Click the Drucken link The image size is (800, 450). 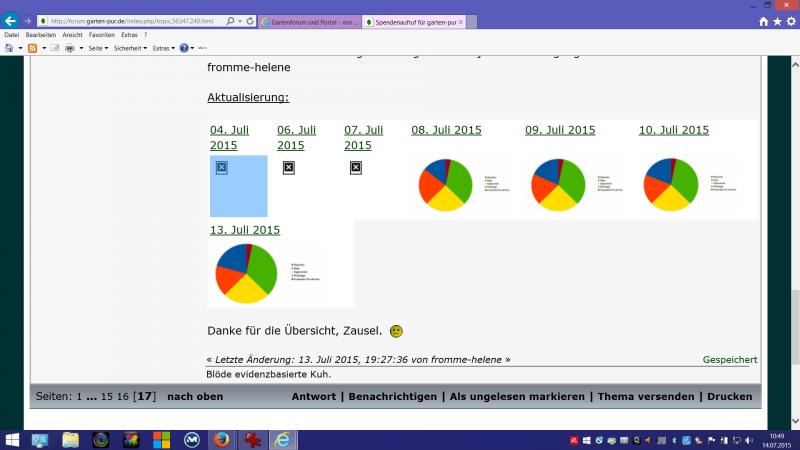click(729, 397)
